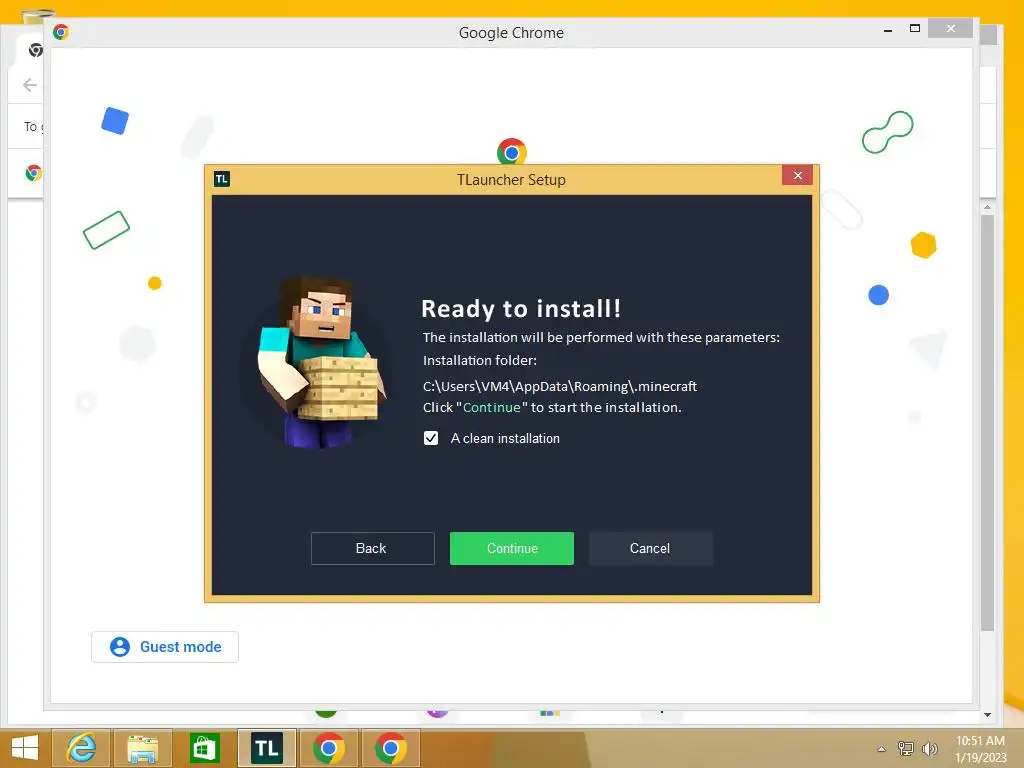Open the Windows Store taskbar icon
1024x768 pixels.
204,748
